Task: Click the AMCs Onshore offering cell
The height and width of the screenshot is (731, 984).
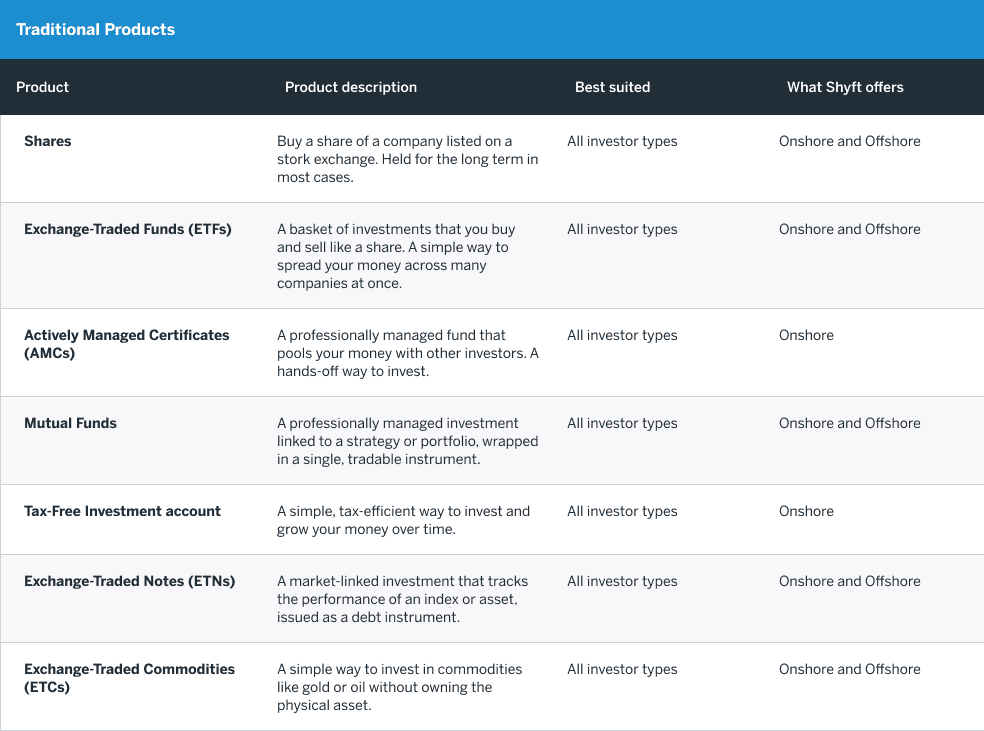Action: [x=806, y=335]
